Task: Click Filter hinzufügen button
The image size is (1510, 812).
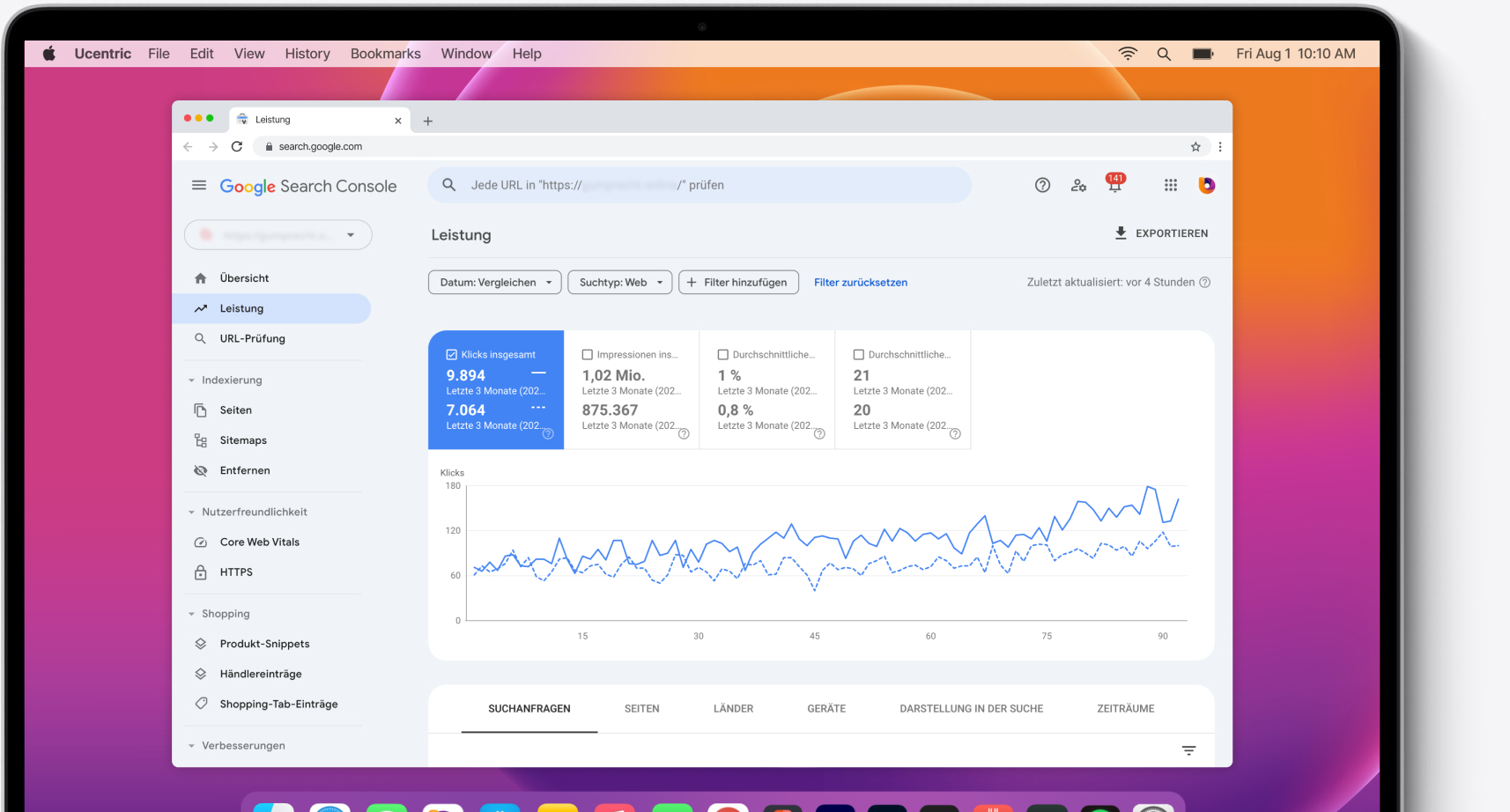Action: click(738, 283)
